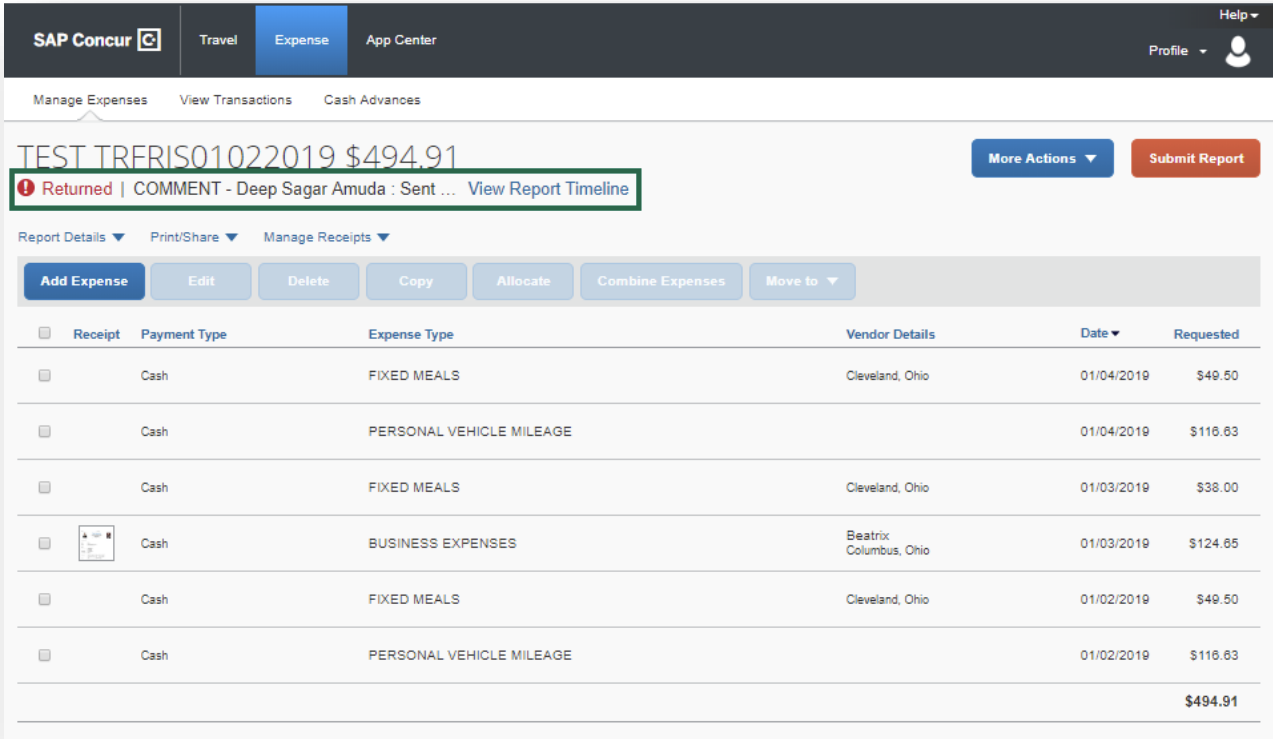Open the user profile avatar icon
Screen dimensions: 1273x739
(x=1238, y=51)
